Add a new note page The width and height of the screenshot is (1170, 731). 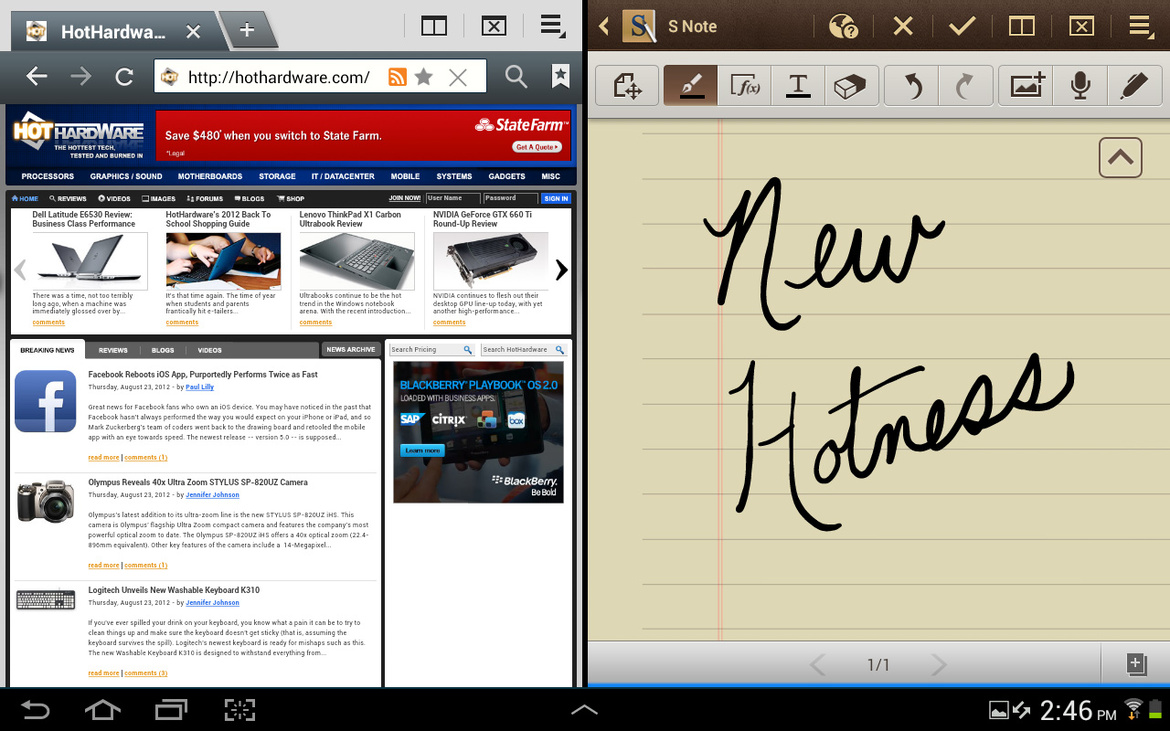pyautogui.click(x=1136, y=664)
